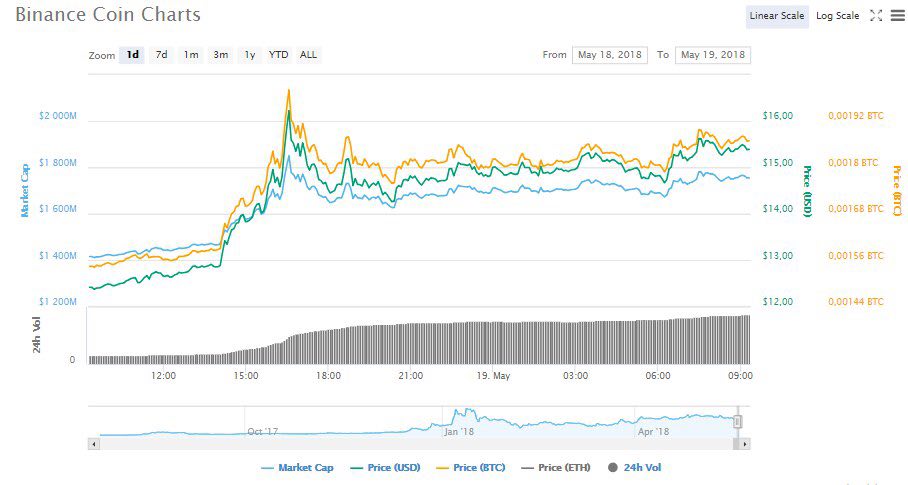Click the $1 400M market cap label
Image resolution: width=908 pixels, height=485 pixels.
coord(58,256)
